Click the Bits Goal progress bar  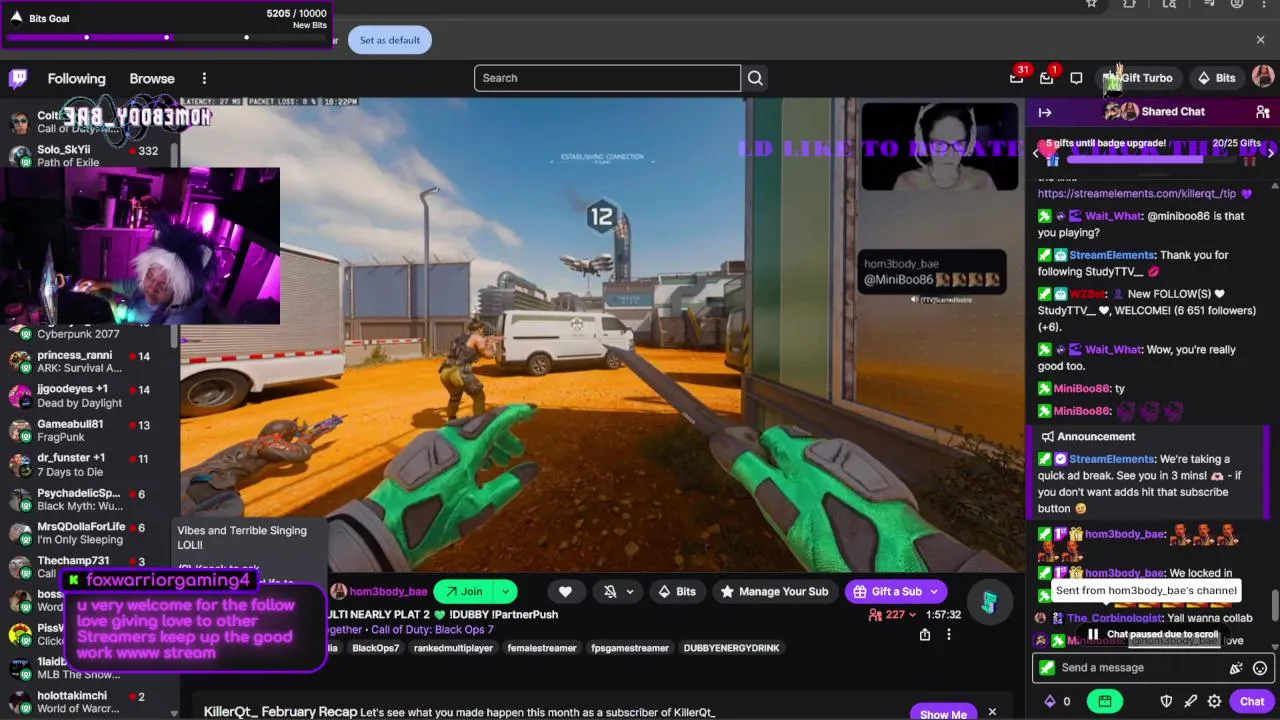point(166,38)
